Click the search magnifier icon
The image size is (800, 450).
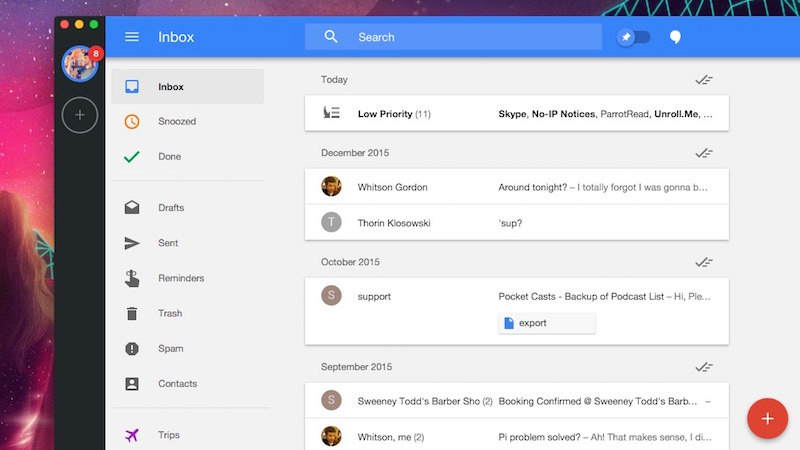click(331, 37)
